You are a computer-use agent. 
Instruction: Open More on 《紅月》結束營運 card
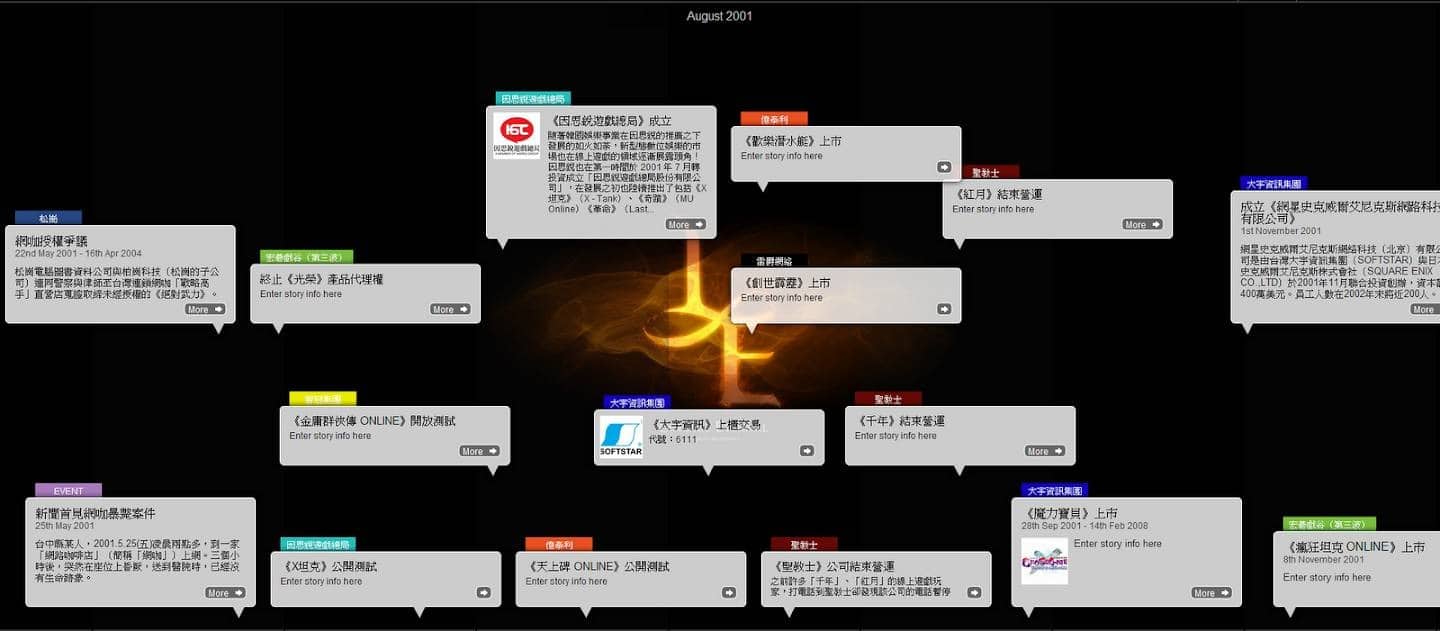(1142, 224)
